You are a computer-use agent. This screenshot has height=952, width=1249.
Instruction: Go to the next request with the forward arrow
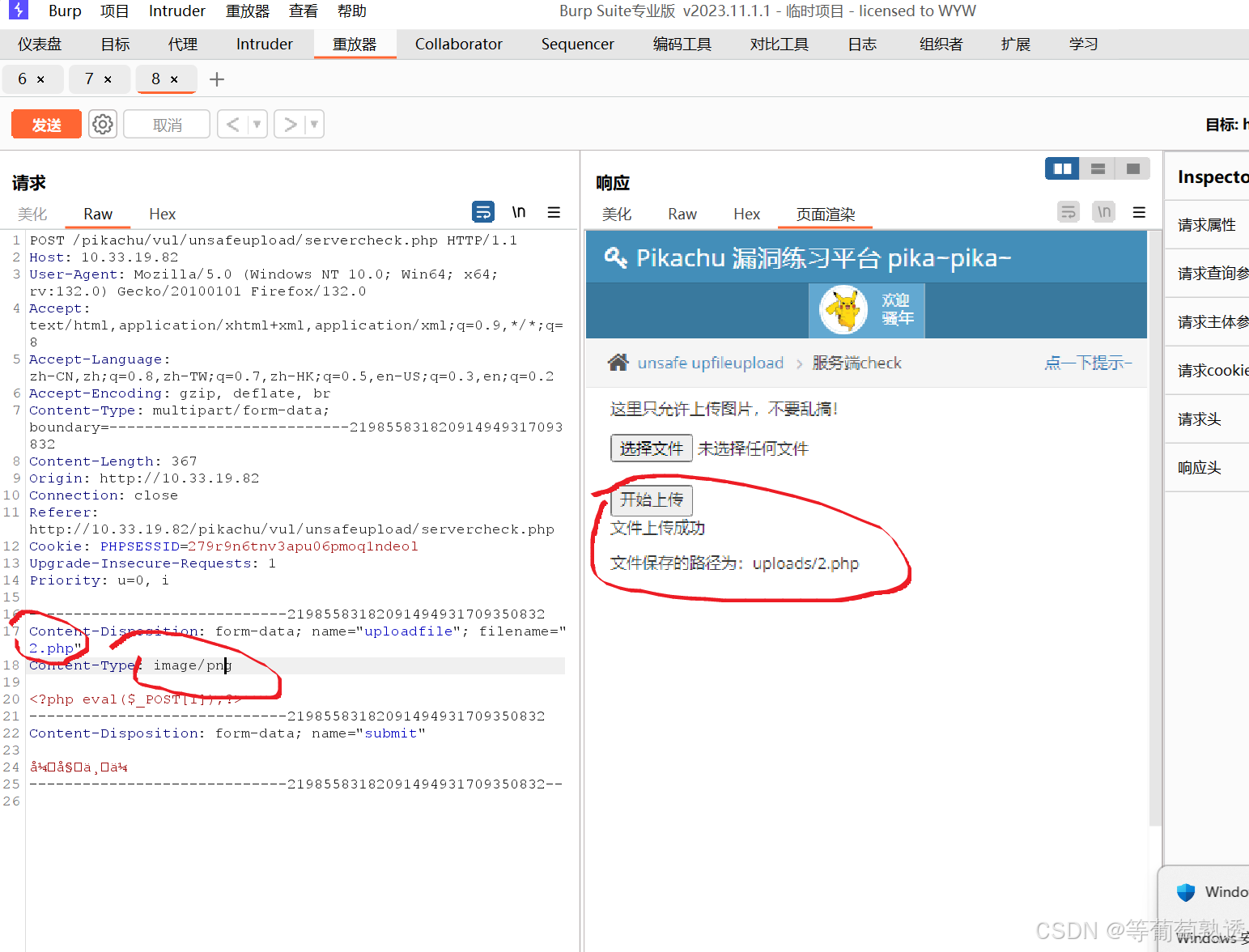pyautogui.click(x=290, y=124)
